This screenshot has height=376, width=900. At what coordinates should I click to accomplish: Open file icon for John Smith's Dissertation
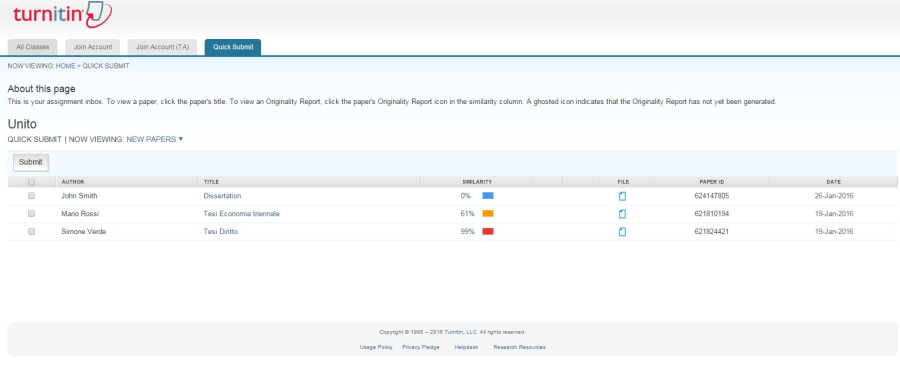click(623, 196)
